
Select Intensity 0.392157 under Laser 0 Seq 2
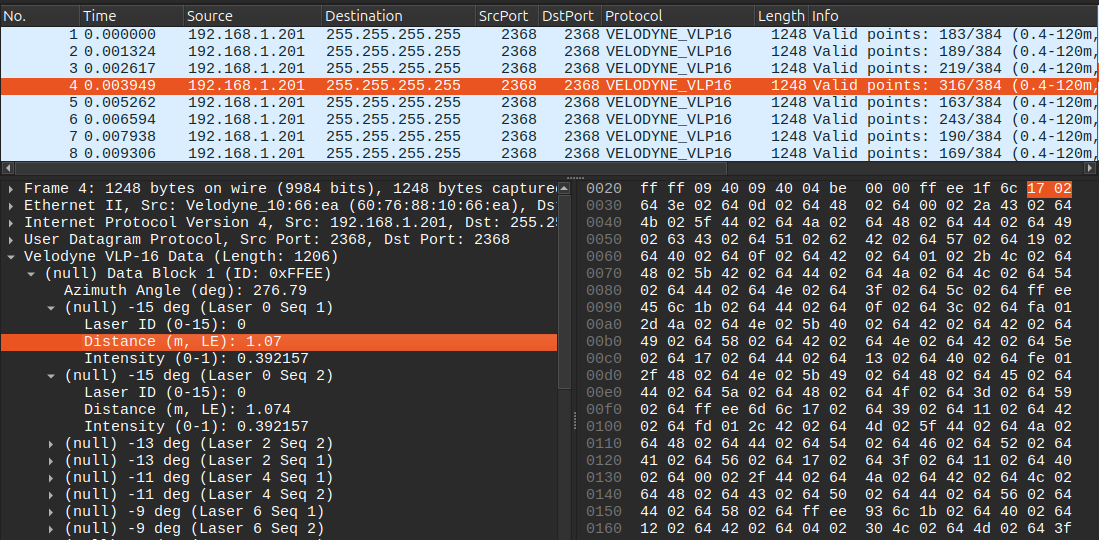click(x=196, y=426)
